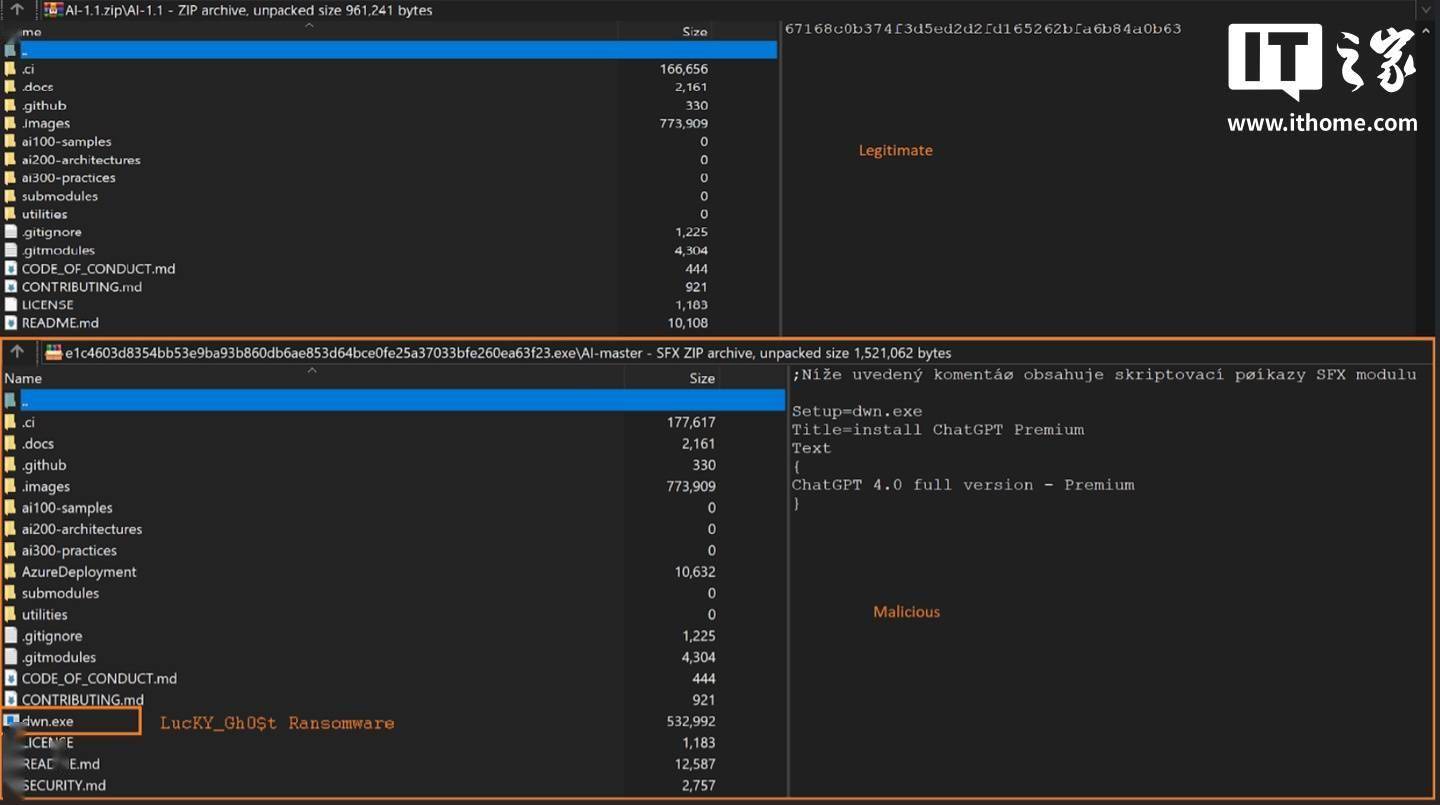
Task: Click ai100-samples folder icon in AI-1.1.zip archive
Action: pos(10,141)
